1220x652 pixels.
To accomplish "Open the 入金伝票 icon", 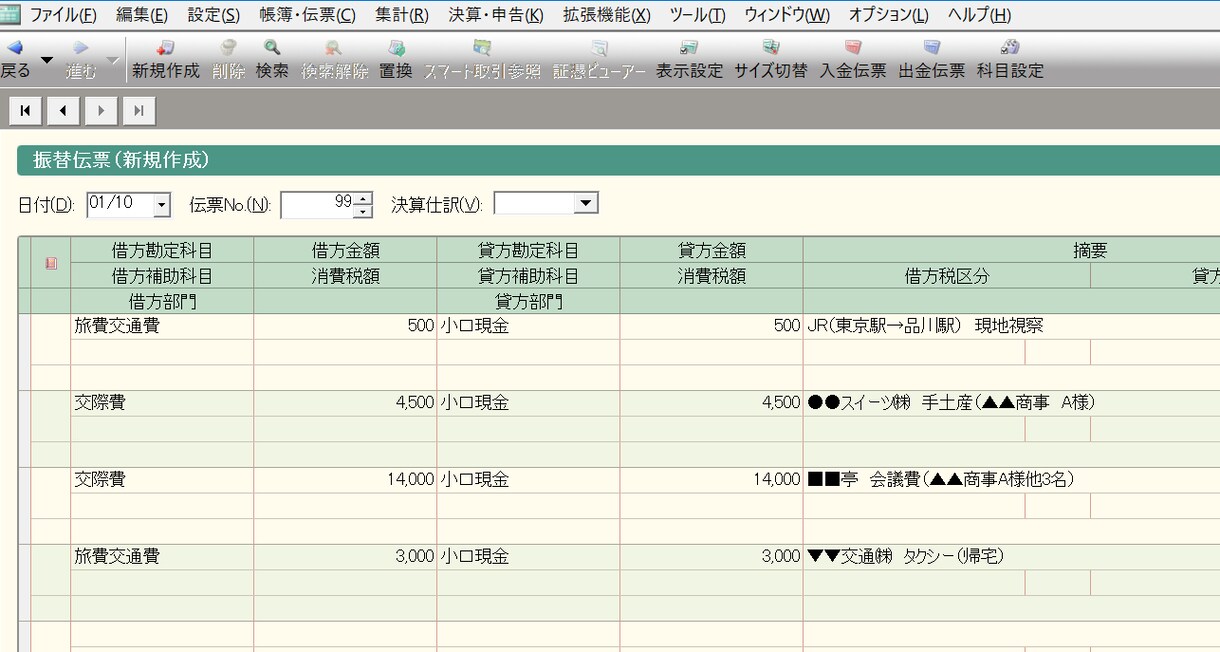I will [x=853, y=47].
